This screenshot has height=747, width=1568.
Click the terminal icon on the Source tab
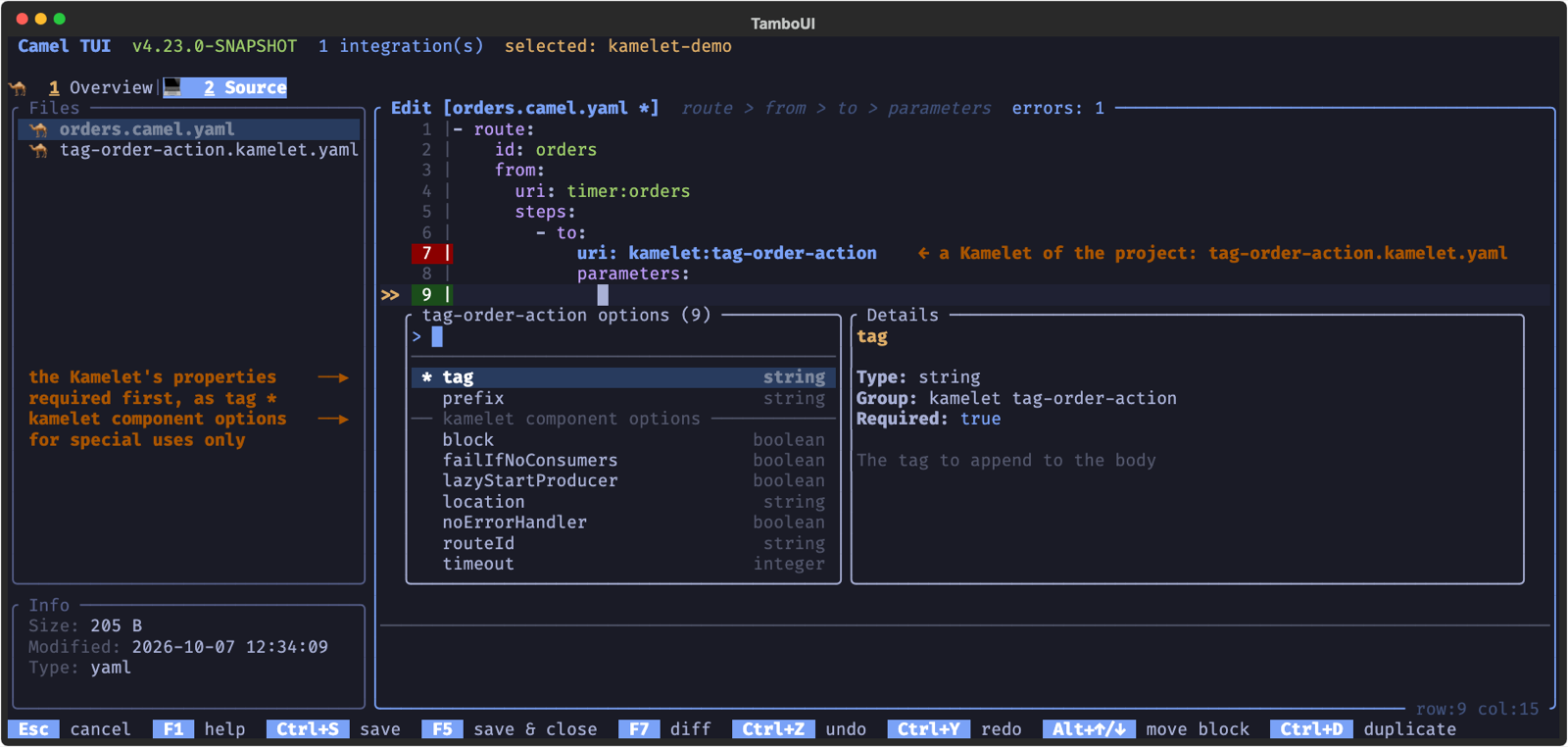pyautogui.click(x=172, y=87)
